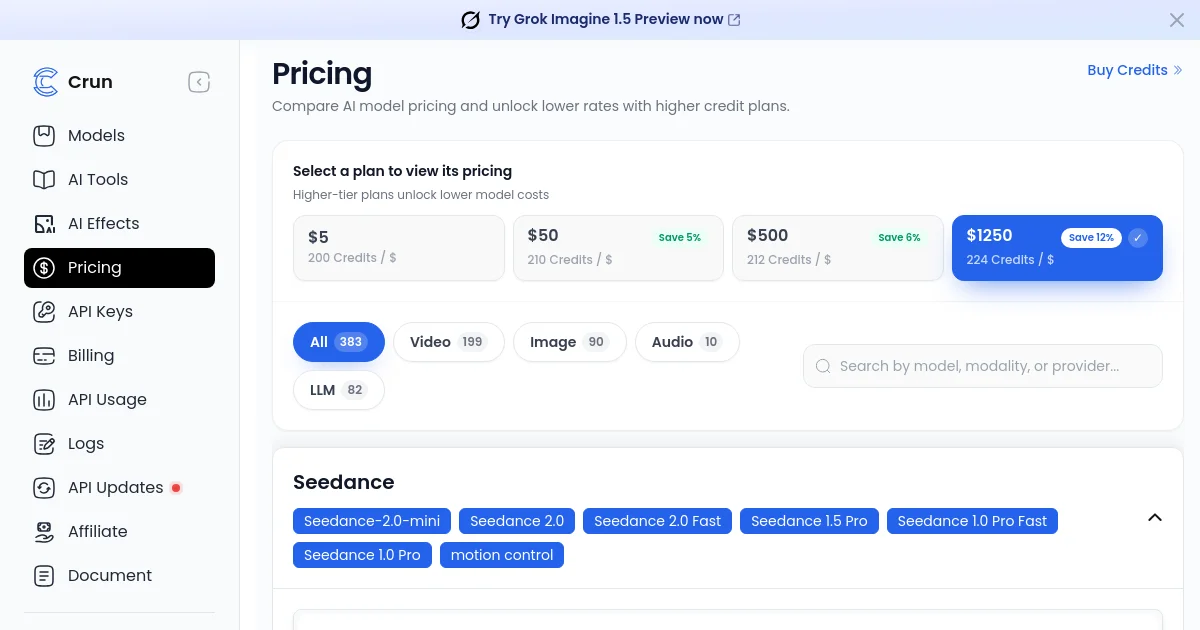Screen dimensions: 1200x630
Task: Open API Usage page
Action: click(119, 399)
